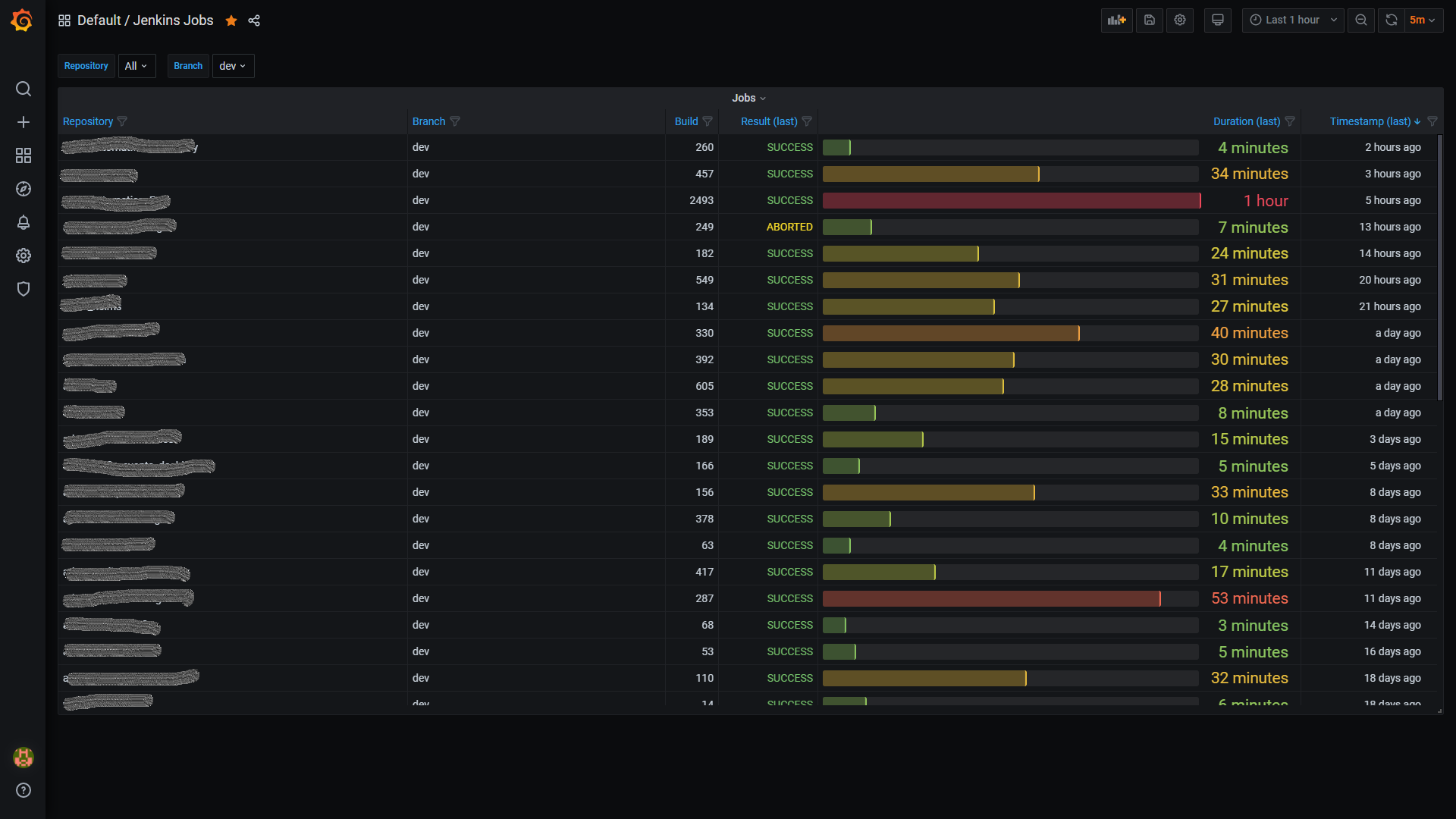Viewport: 1456px width, 819px height.
Task: Refresh the dashboard now
Action: (1392, 20)
